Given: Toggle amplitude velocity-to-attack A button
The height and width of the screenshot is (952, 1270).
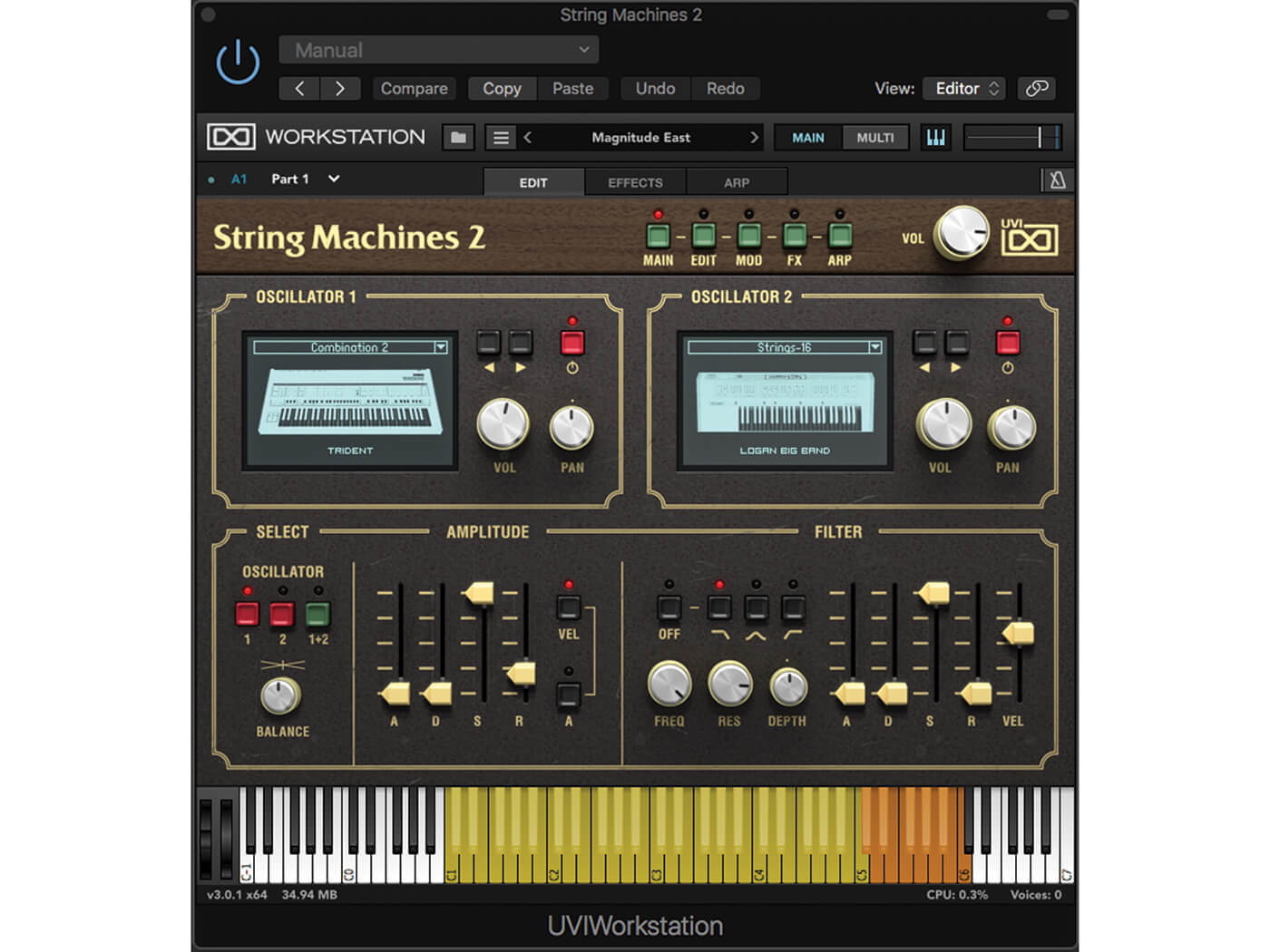Looking at the screenshot, I should (569, 694).
